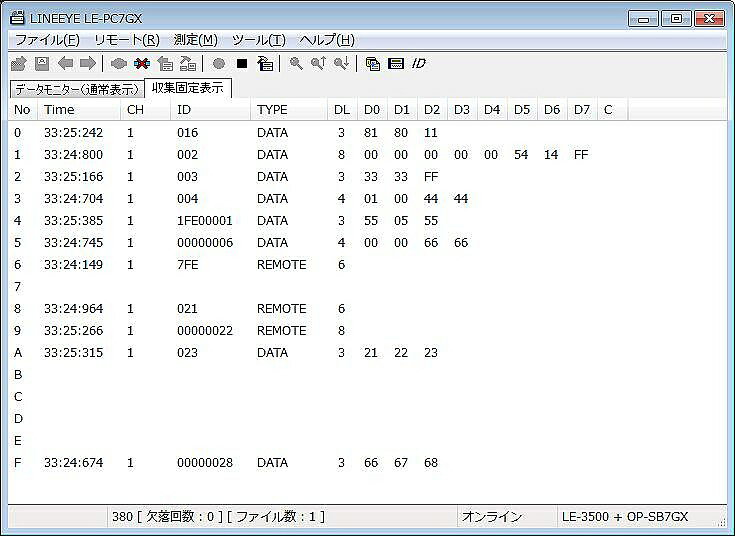Click the search upward magnifier icon
Screen dimensions: 735x536
[319, 63]
